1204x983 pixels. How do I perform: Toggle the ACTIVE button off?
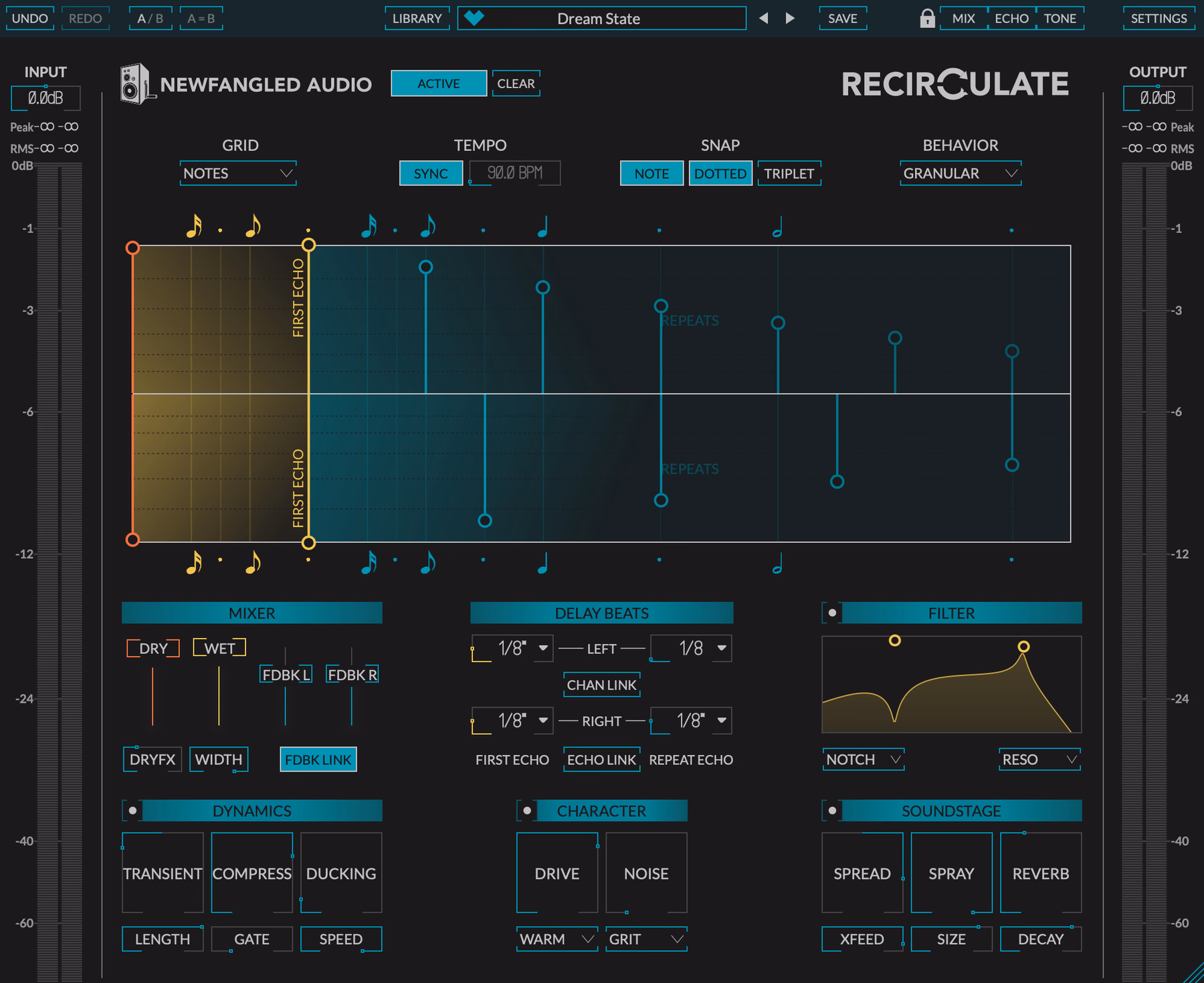coord(439,84)
